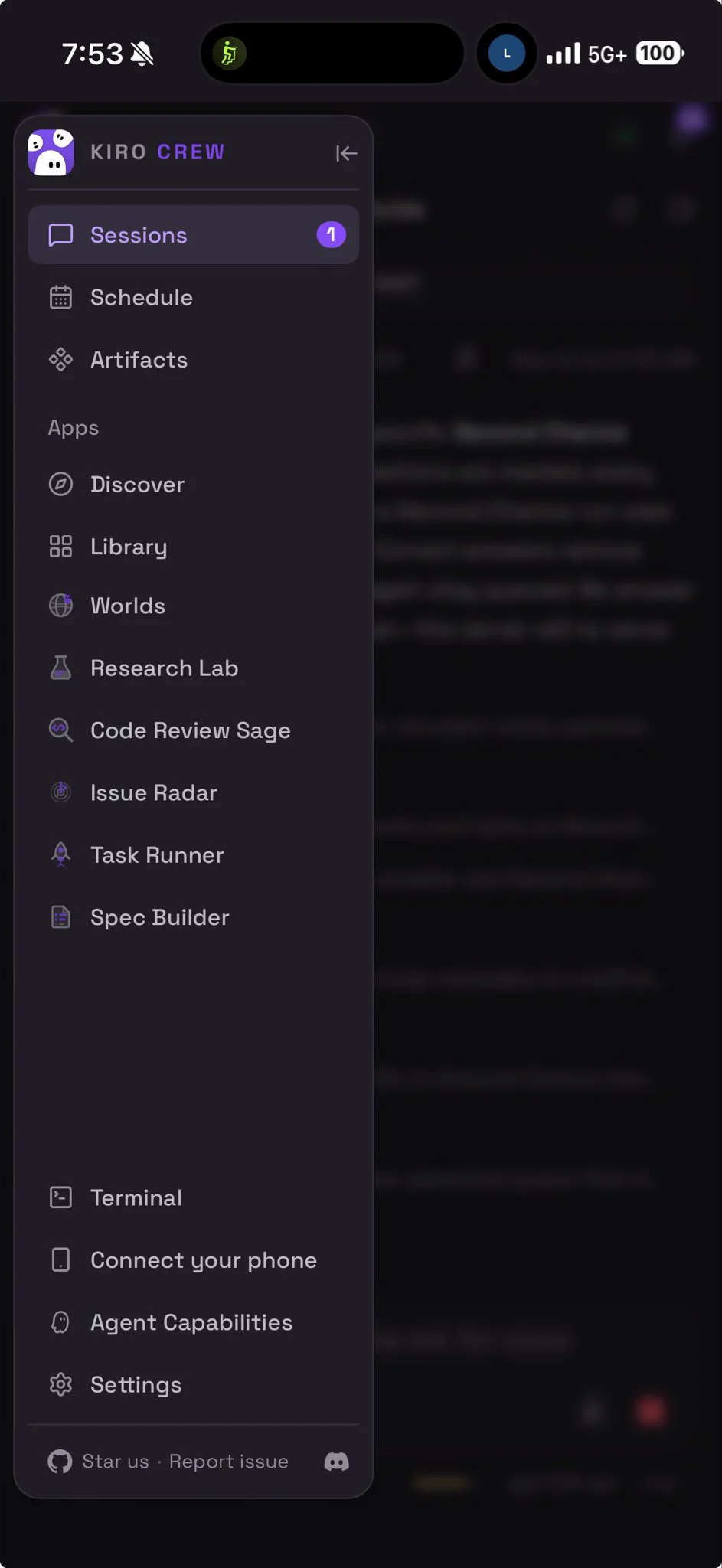Click the Library grid icon
Image resolution: width=722 pixels, height=1568 pixels.
point(60,547)
